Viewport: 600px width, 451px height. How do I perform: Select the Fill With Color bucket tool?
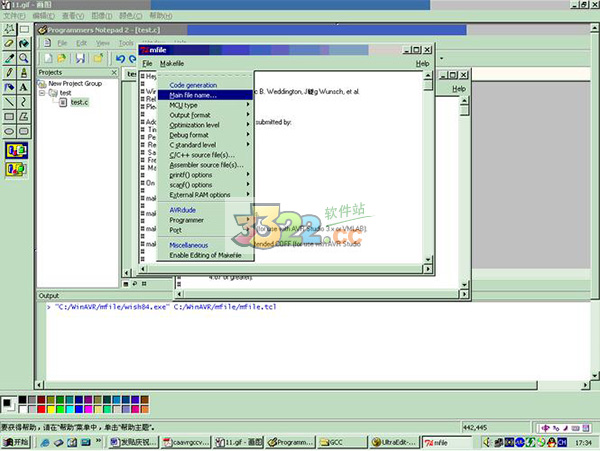coord(24,44)
